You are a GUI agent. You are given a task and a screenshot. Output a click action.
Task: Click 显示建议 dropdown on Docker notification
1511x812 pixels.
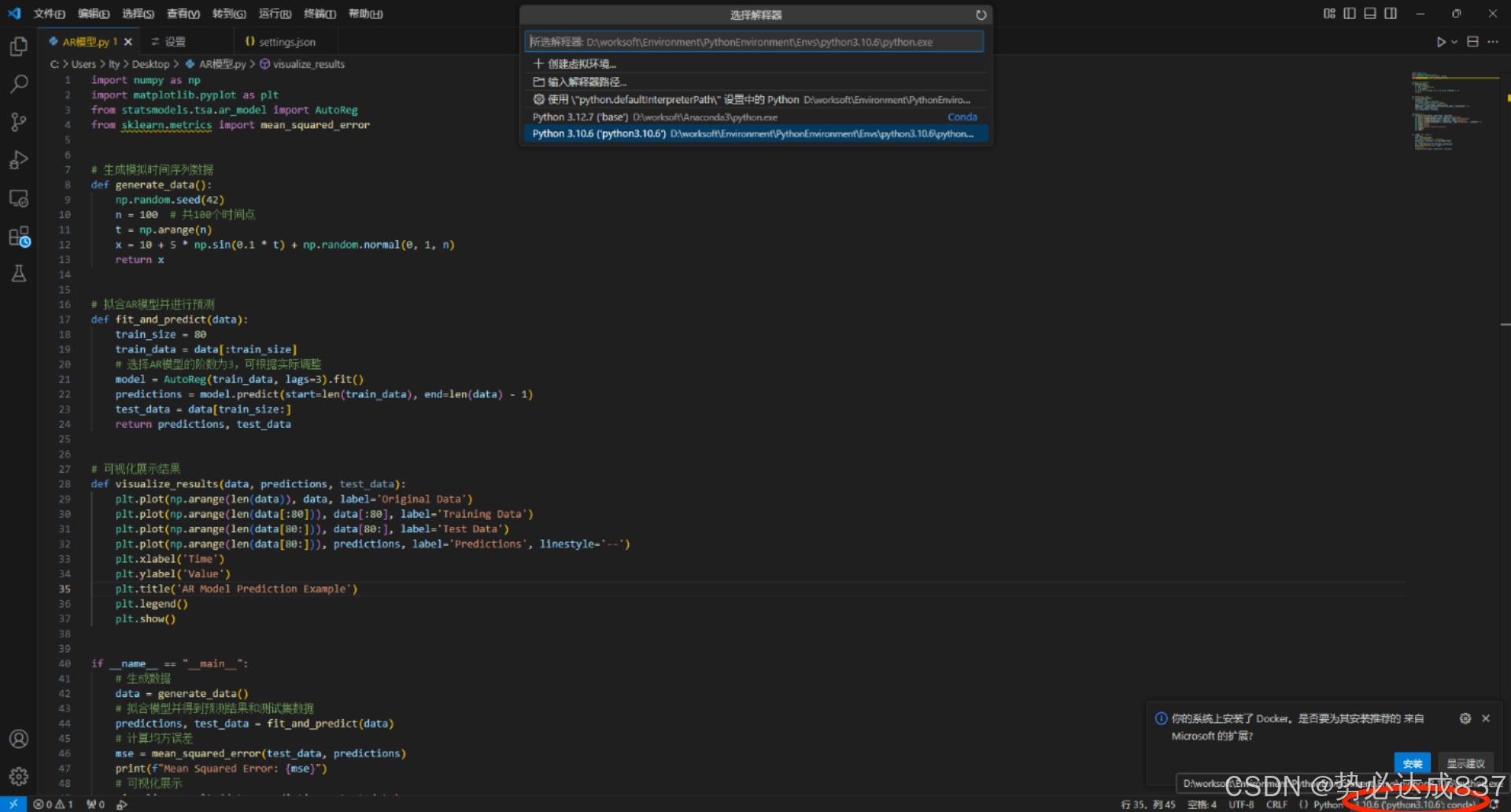[1465, 762]
